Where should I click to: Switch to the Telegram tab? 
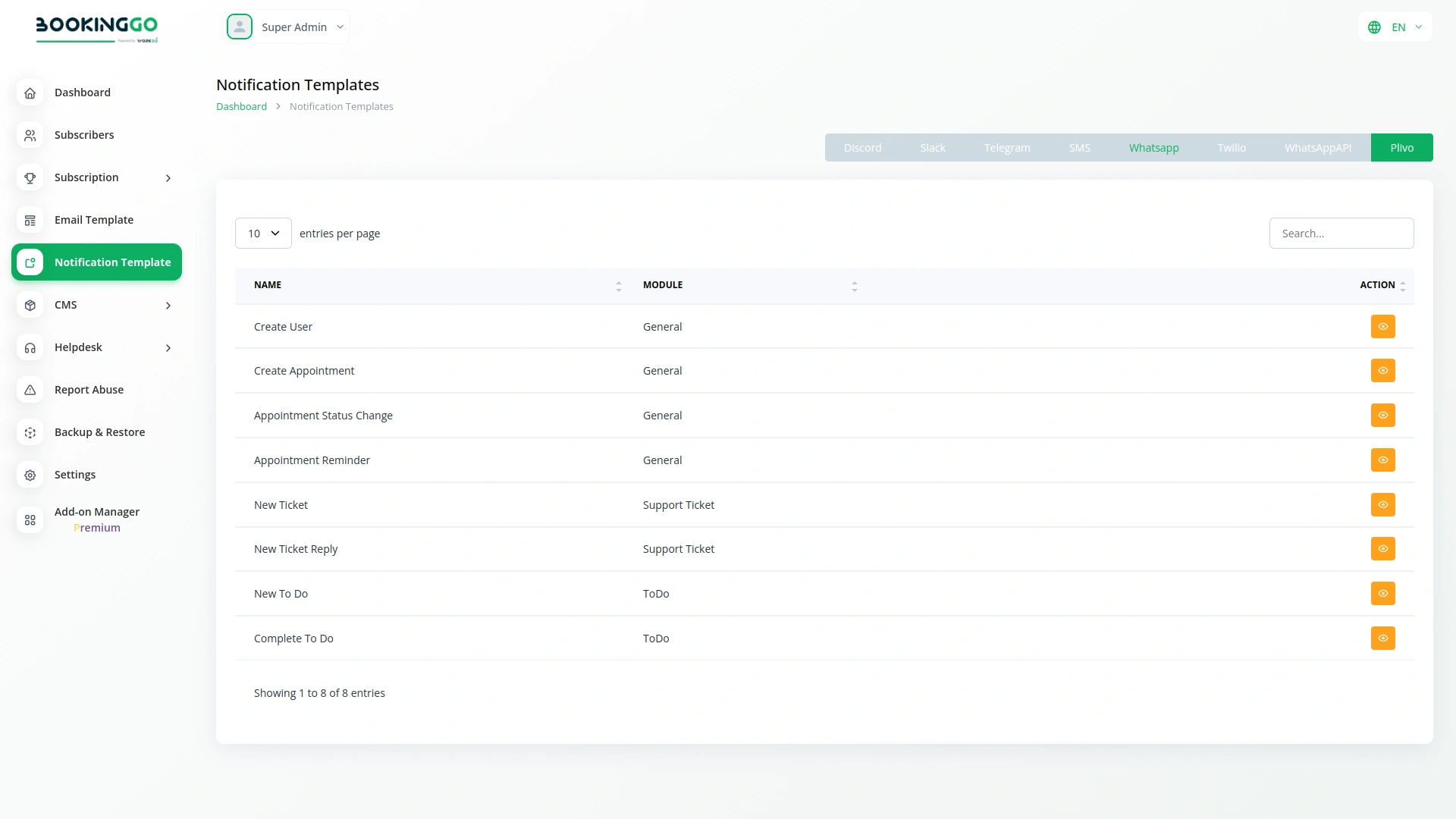point(1006,148)
